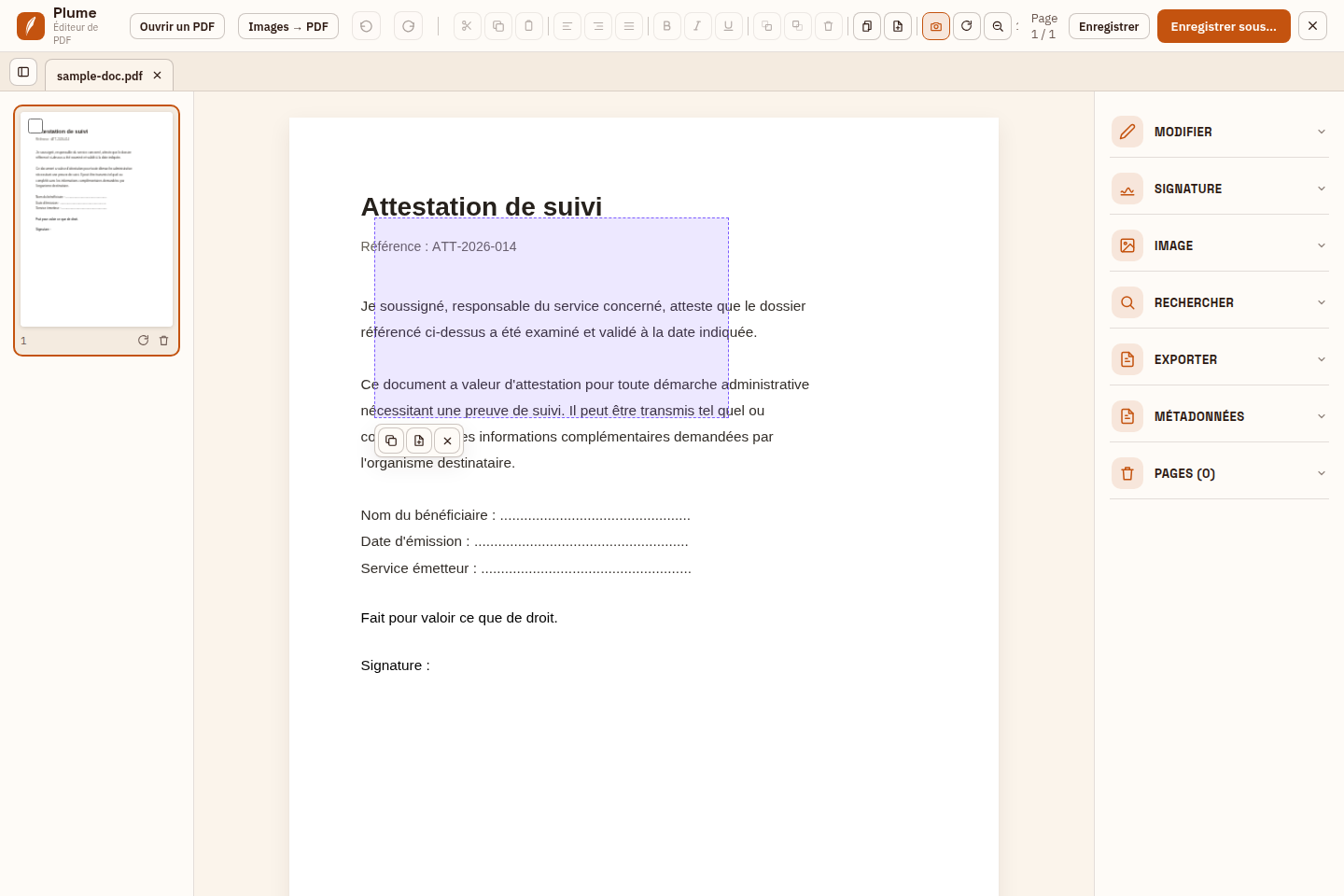Expand the RECHERCHER section chevron
Viewport: 1344px width, 896px height.
(1322, 302)
